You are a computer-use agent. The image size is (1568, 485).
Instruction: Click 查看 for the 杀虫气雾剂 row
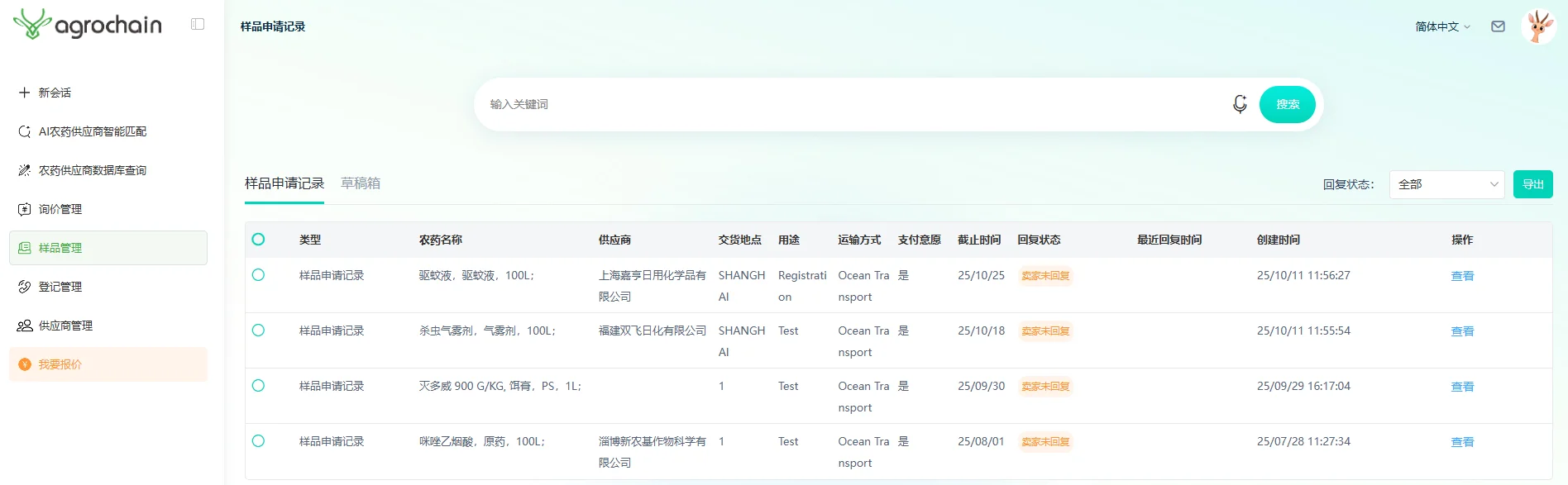[1462, 331]
